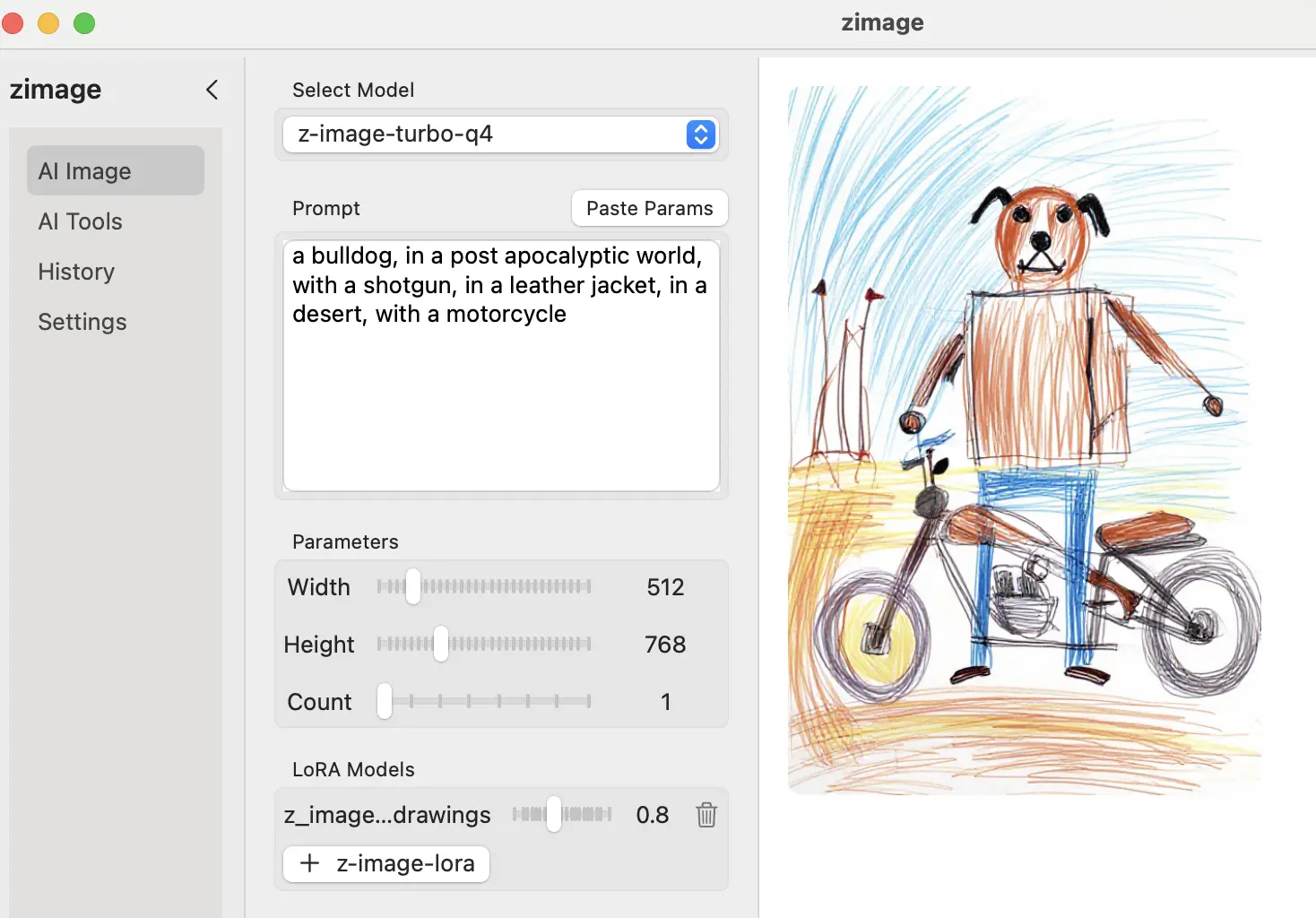Switch to AI Tools in sidebar
The width and height of the screenshot is (1316, 918).
[x=81, y=221]
